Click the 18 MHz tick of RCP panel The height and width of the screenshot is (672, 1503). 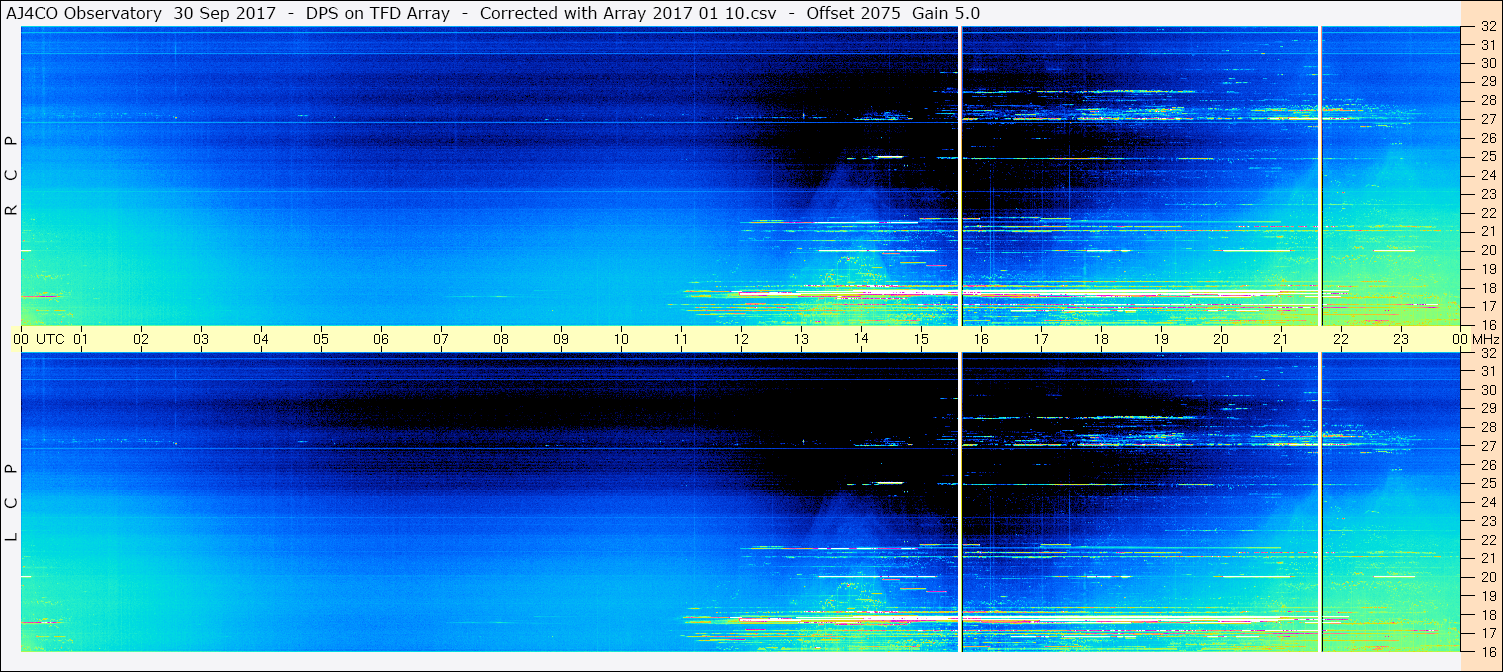click(1488, 288)
